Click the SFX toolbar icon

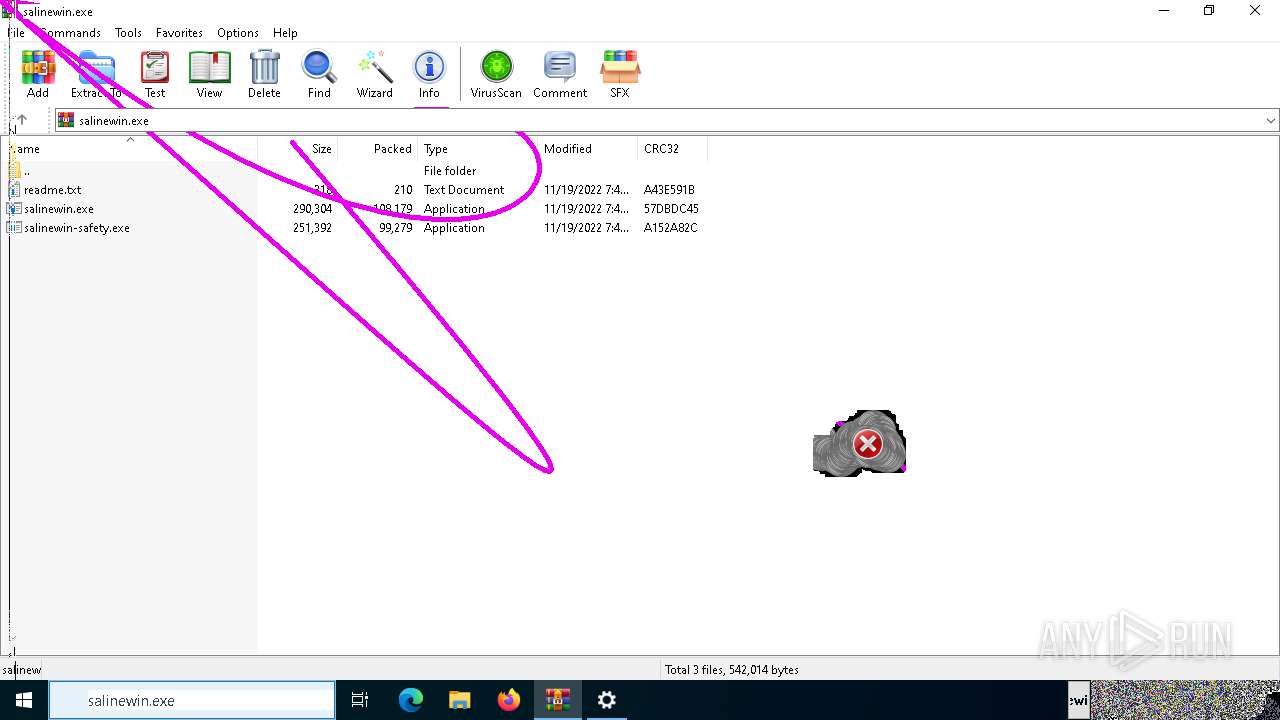pos(620,74)
